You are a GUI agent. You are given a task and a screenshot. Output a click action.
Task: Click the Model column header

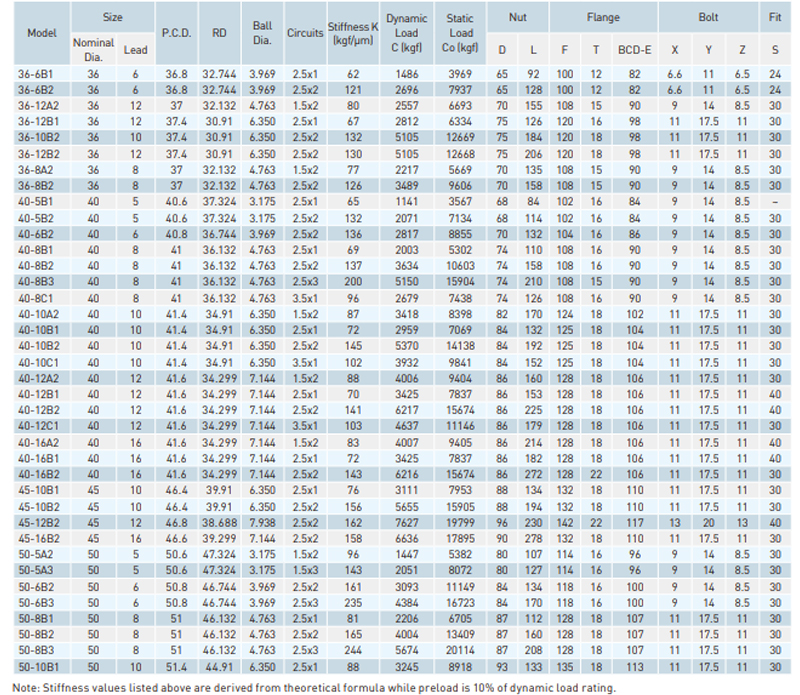pos(40,32)
